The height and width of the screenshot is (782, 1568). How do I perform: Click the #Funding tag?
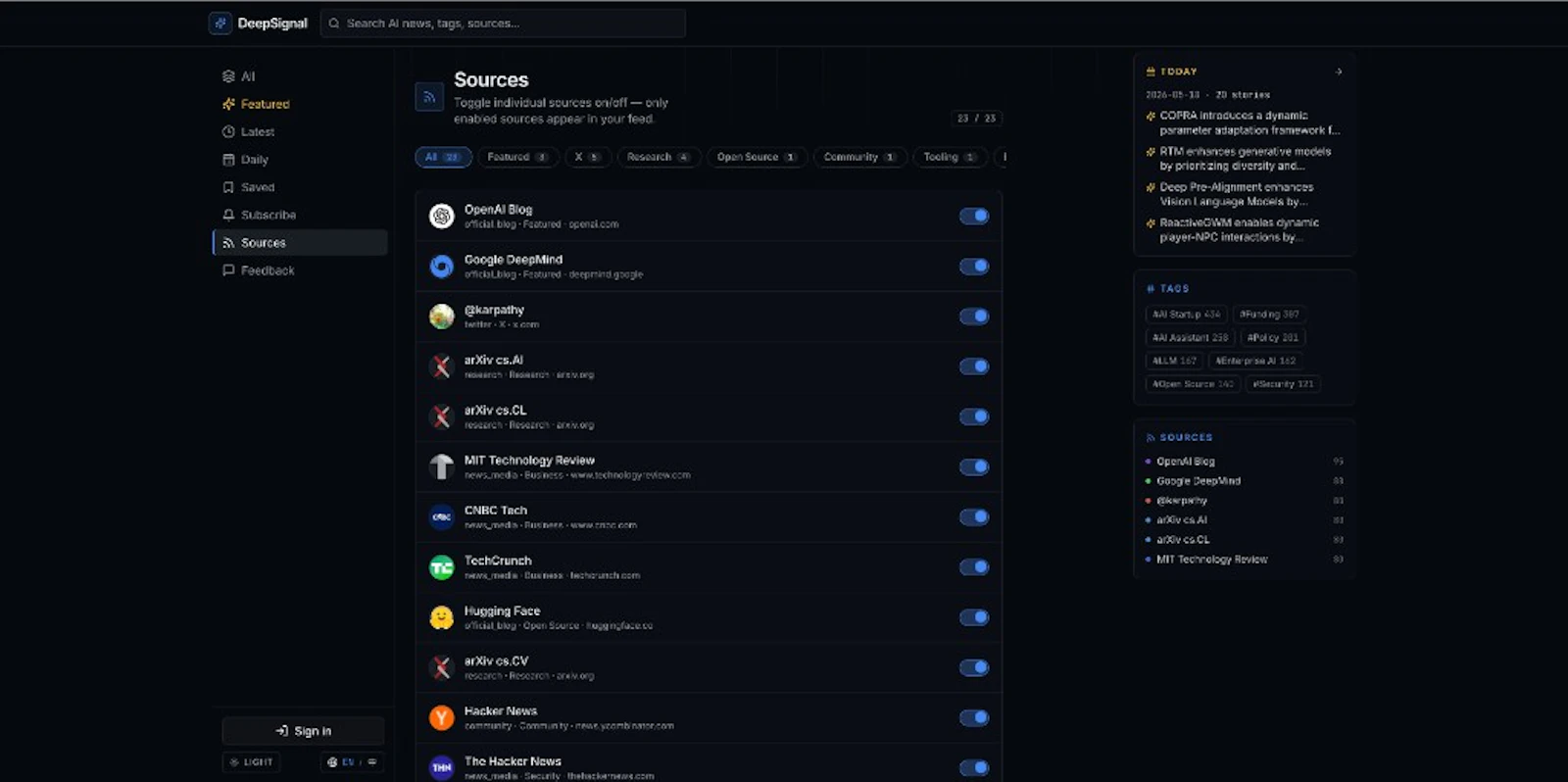1269,315
